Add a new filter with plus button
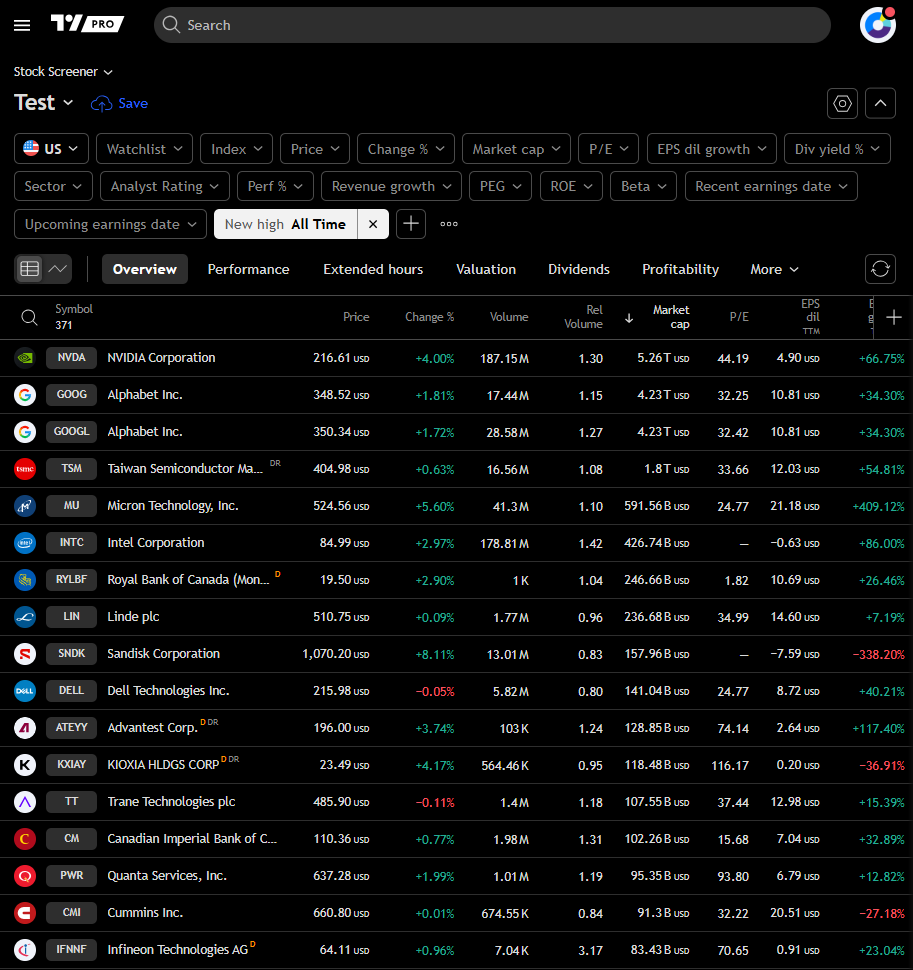 point(411,224)
